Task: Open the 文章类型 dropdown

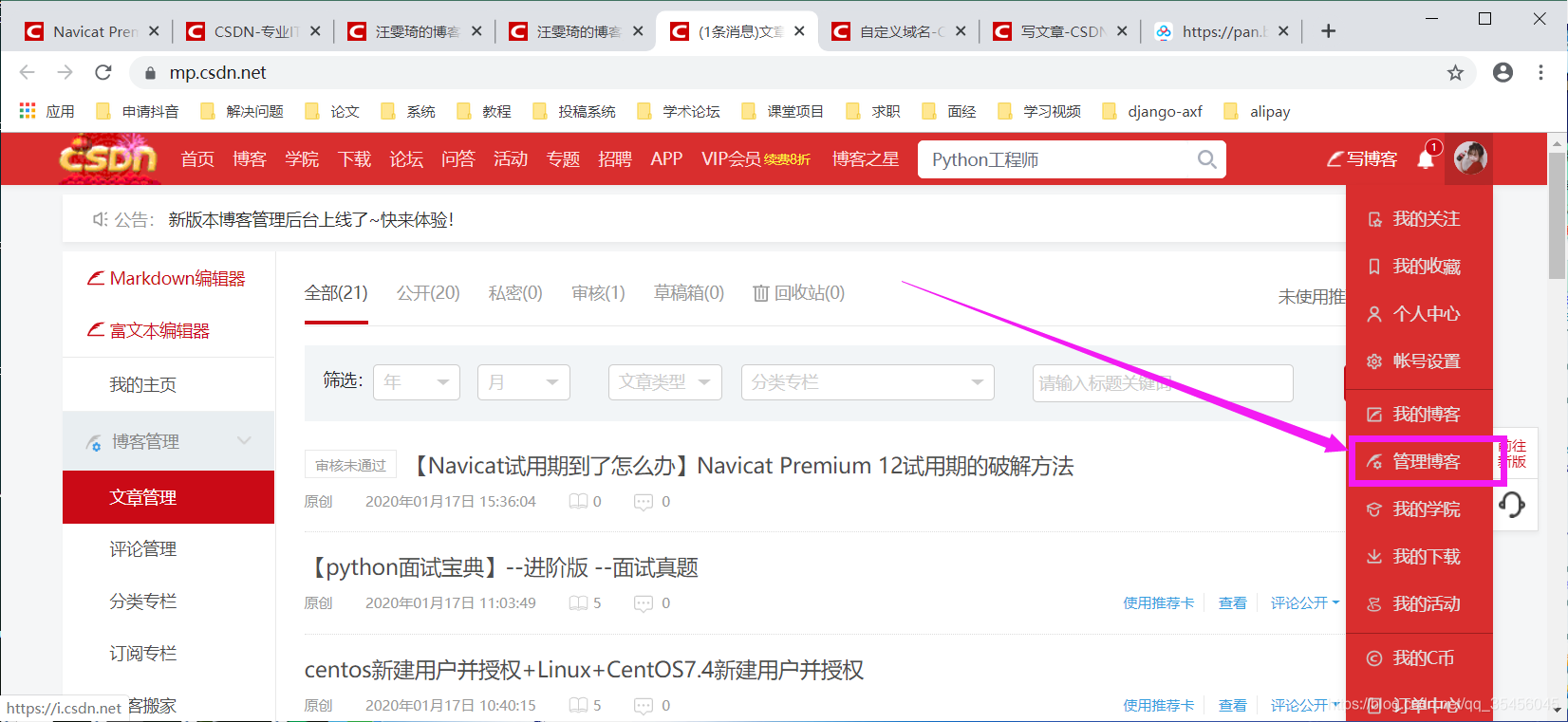Action: pyautogui.click(x=665, y=382)
